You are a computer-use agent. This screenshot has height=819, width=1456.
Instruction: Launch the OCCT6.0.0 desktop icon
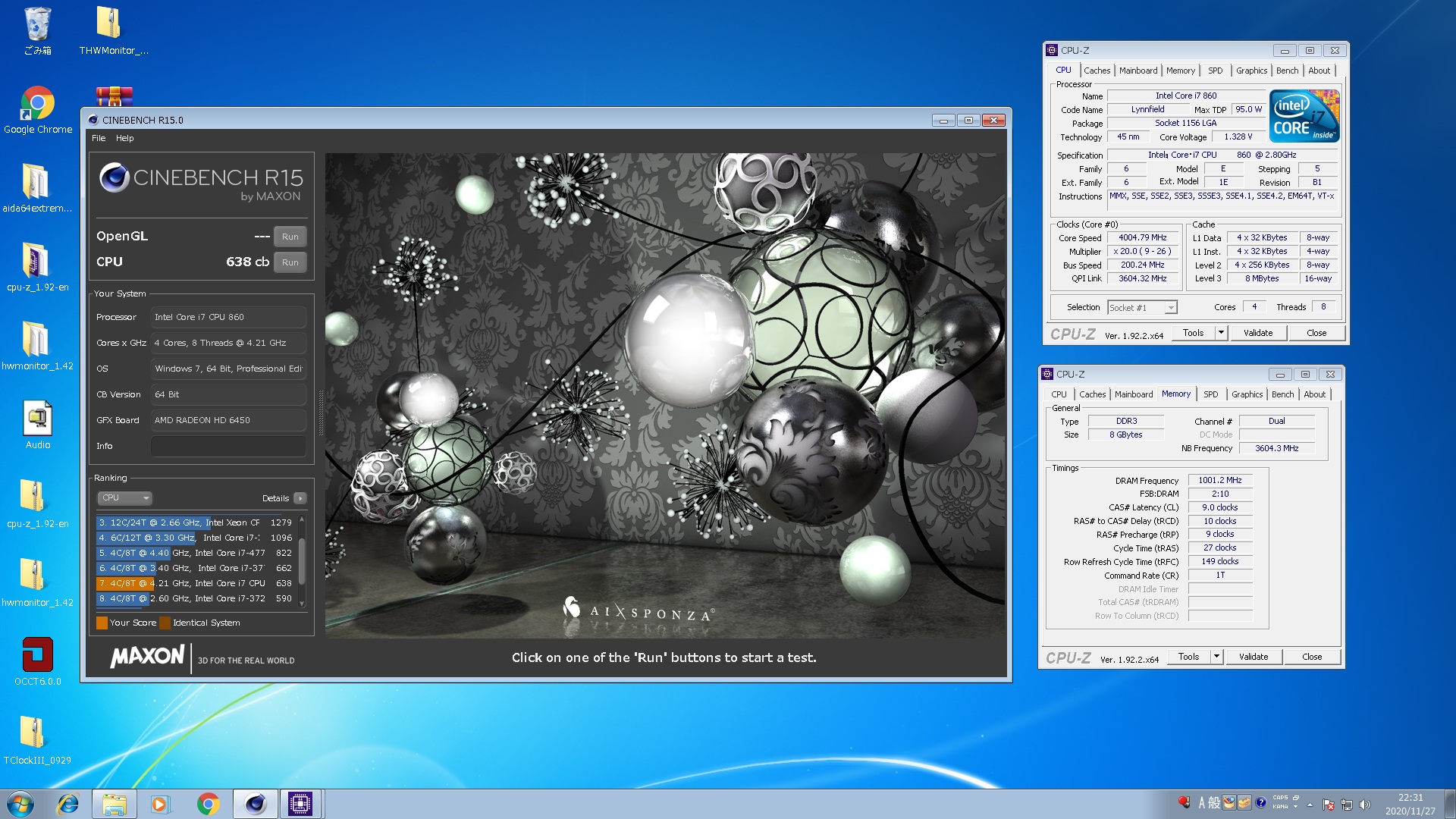[37, 661]
